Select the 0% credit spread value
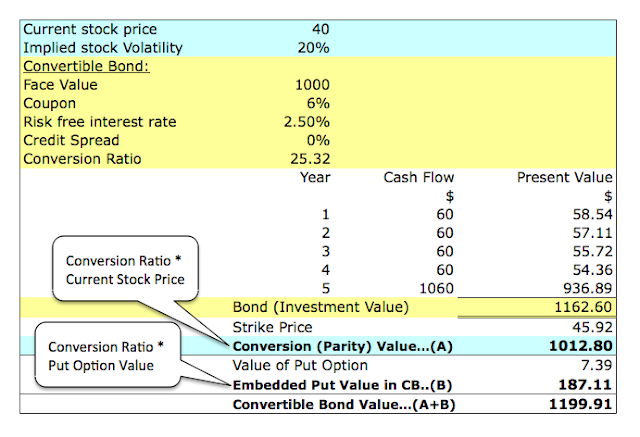 [x=318, y=140]
